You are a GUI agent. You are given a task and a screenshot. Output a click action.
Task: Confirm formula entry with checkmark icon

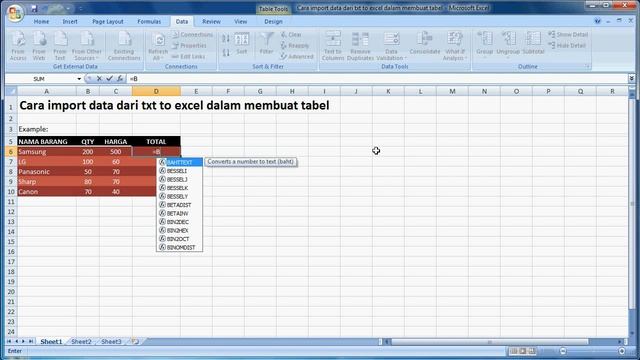109,79
